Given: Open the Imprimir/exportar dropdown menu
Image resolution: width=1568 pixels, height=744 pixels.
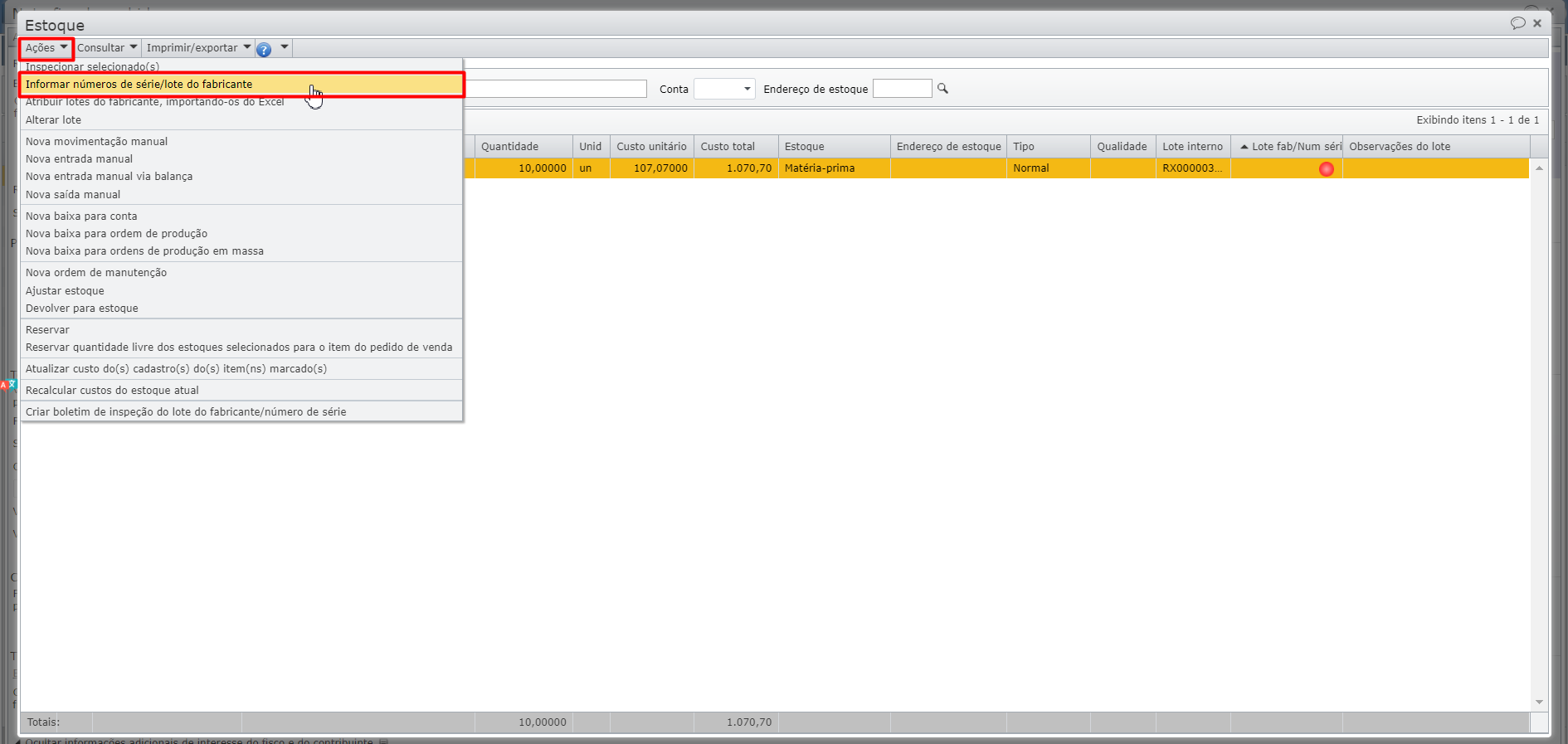Looking at the screenshot, I should click(198, 48).
